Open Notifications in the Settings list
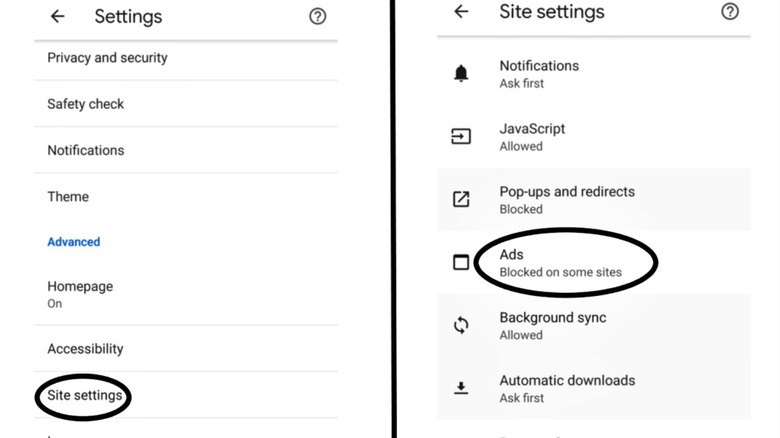 pos(86,150)
